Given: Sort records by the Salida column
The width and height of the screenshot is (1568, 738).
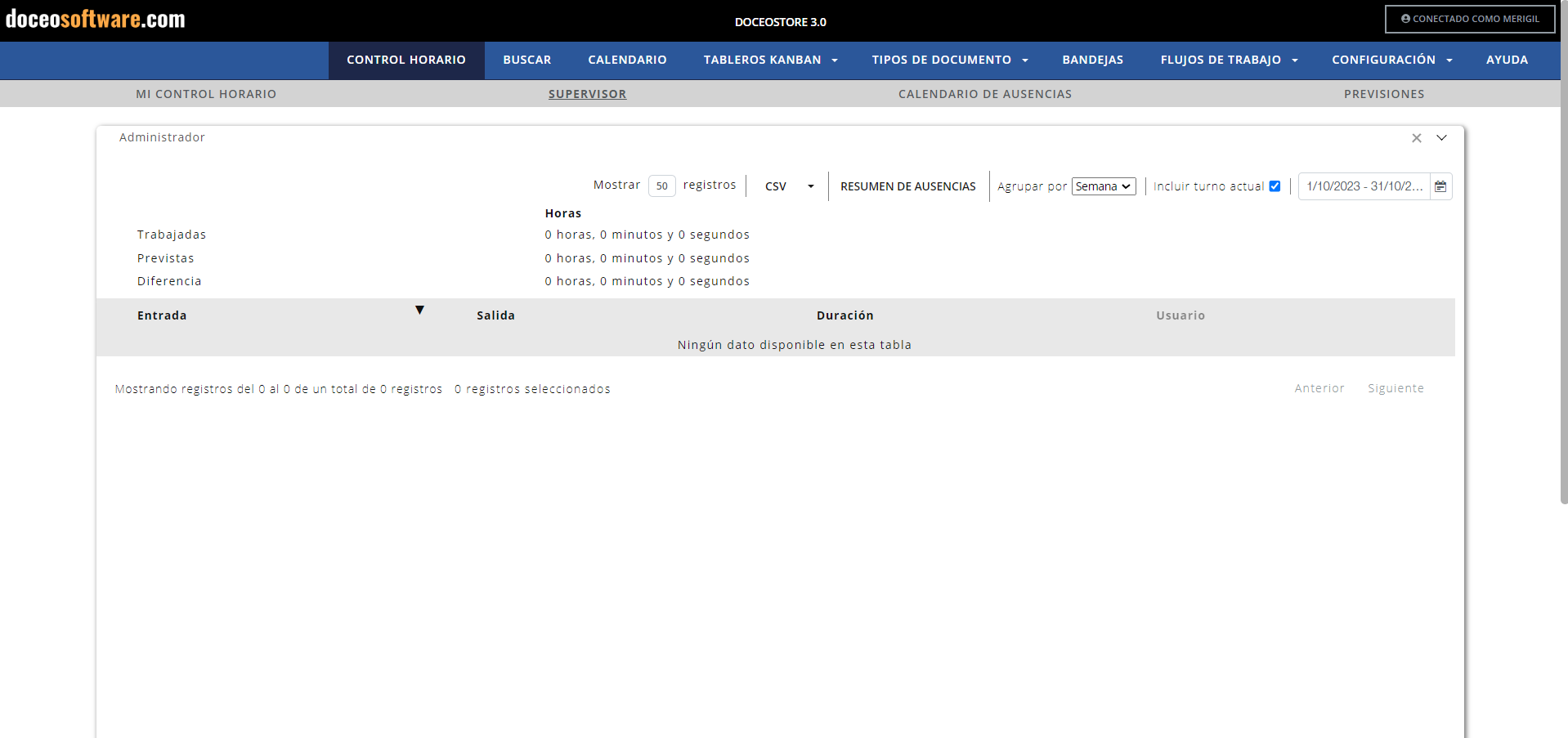Looking at the screenshot, I should tap(495, 315).
